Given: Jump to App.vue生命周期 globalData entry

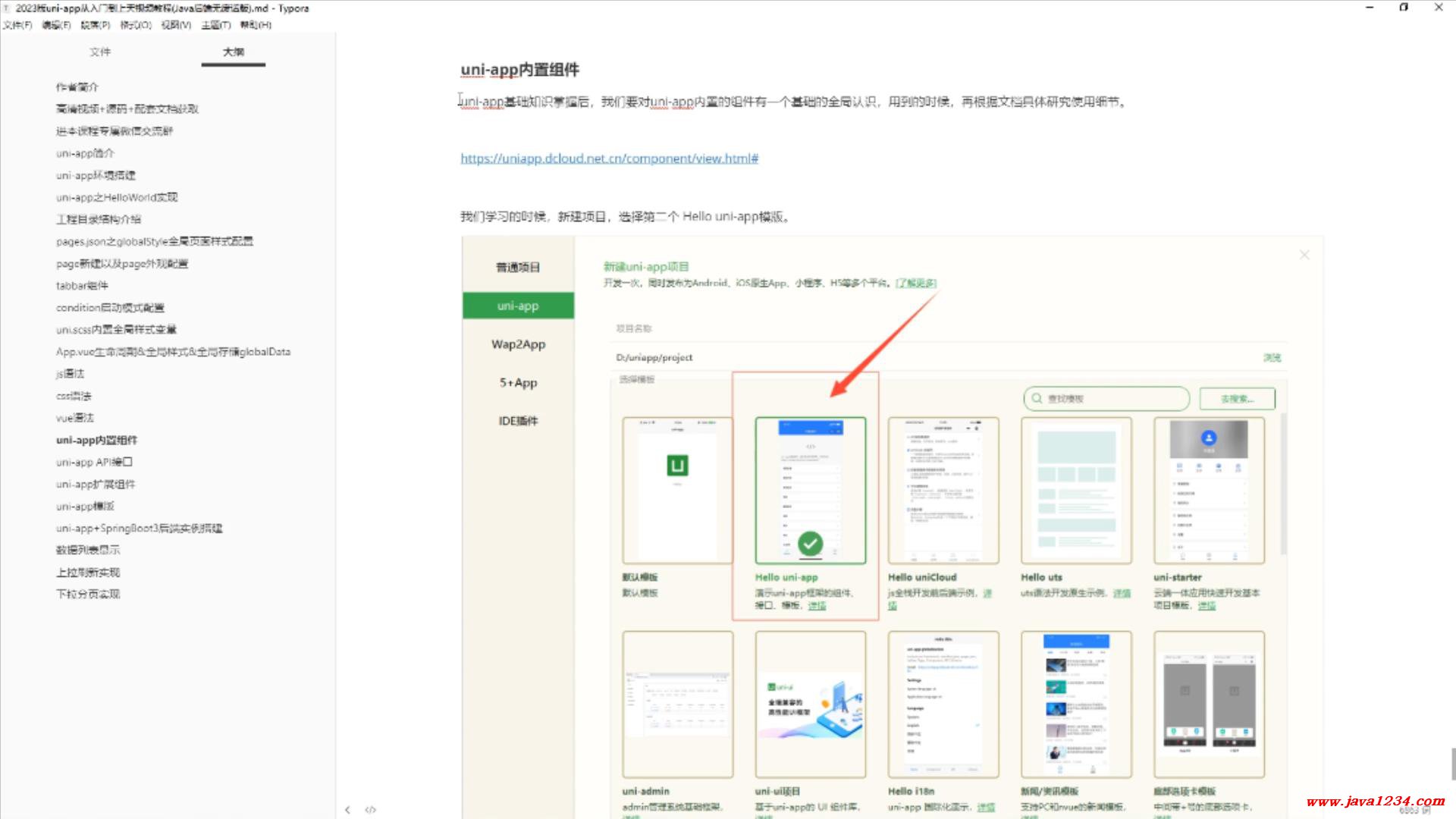Looking at the screenshot, I should click(x=173, y=352).
